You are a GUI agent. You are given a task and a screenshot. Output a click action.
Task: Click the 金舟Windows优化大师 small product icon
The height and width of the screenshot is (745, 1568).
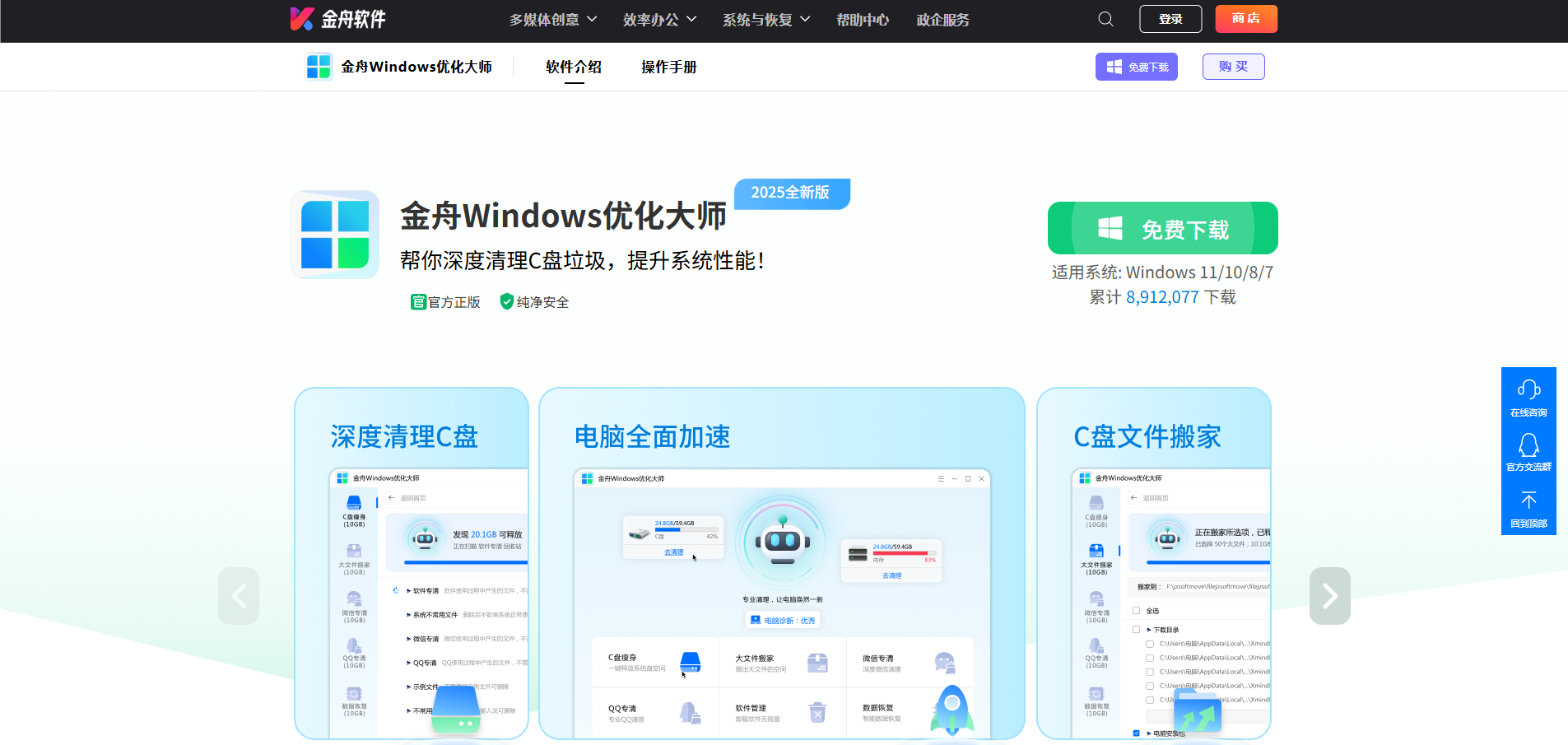pyautogui.click(x=318, y=66)
